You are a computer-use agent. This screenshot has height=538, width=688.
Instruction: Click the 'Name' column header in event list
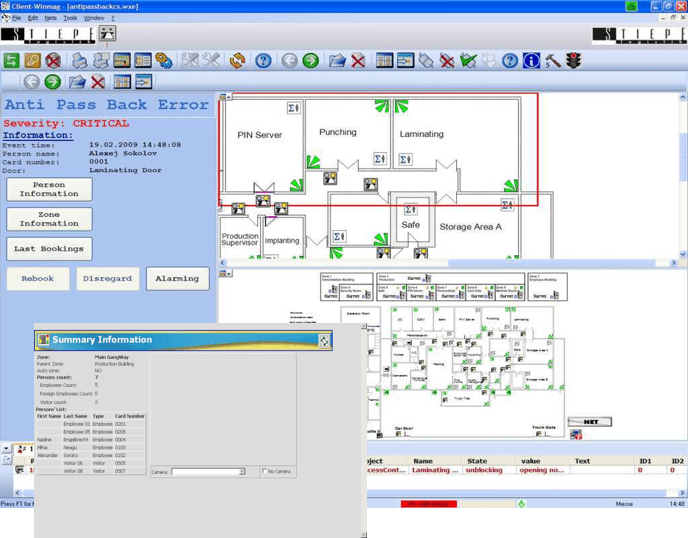coord(423,461)
